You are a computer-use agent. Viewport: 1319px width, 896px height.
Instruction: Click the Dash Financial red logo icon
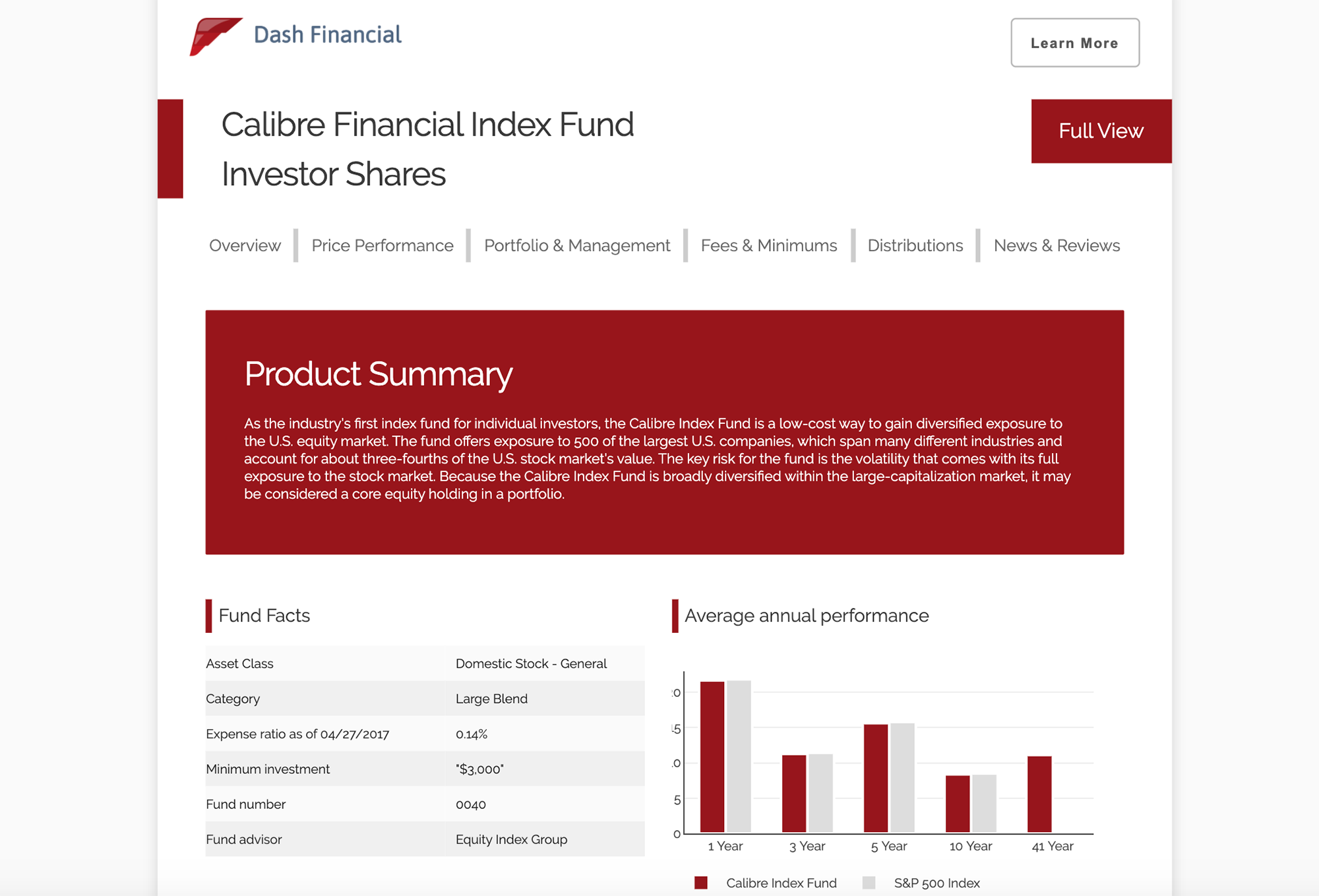coord(214,36)
